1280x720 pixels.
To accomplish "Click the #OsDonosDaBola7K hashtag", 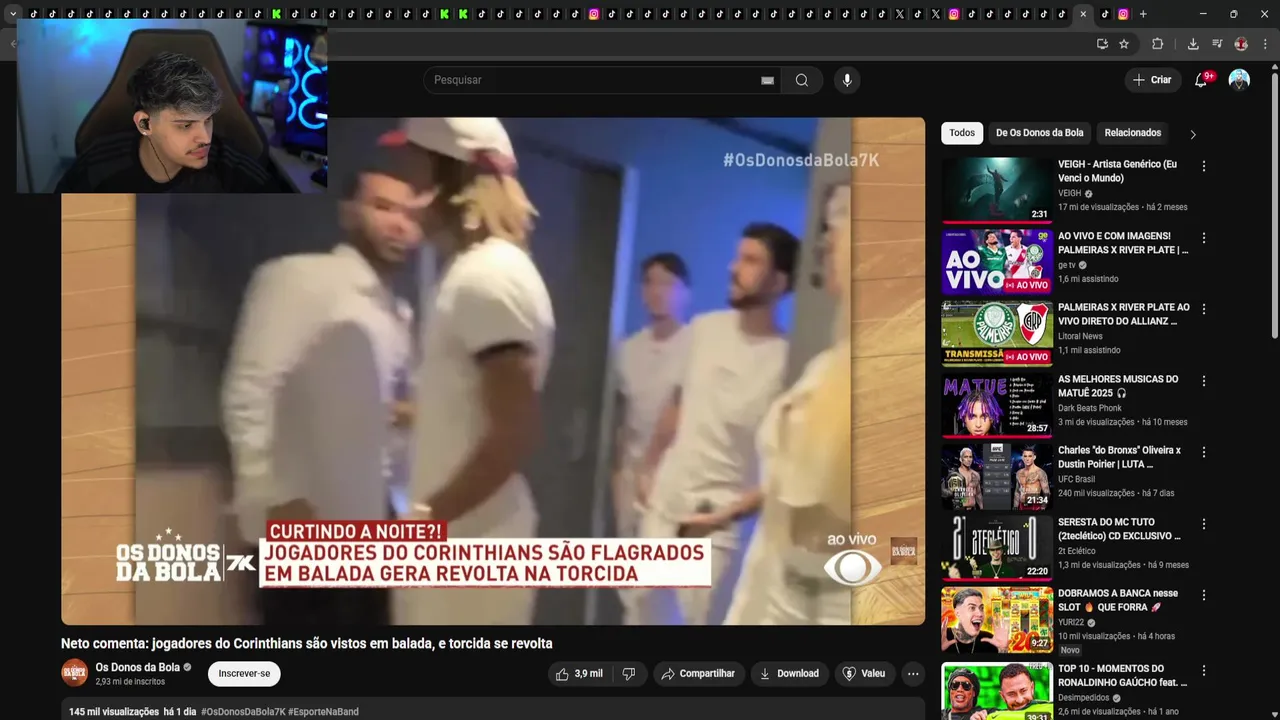I will click(x=243, y=712).
